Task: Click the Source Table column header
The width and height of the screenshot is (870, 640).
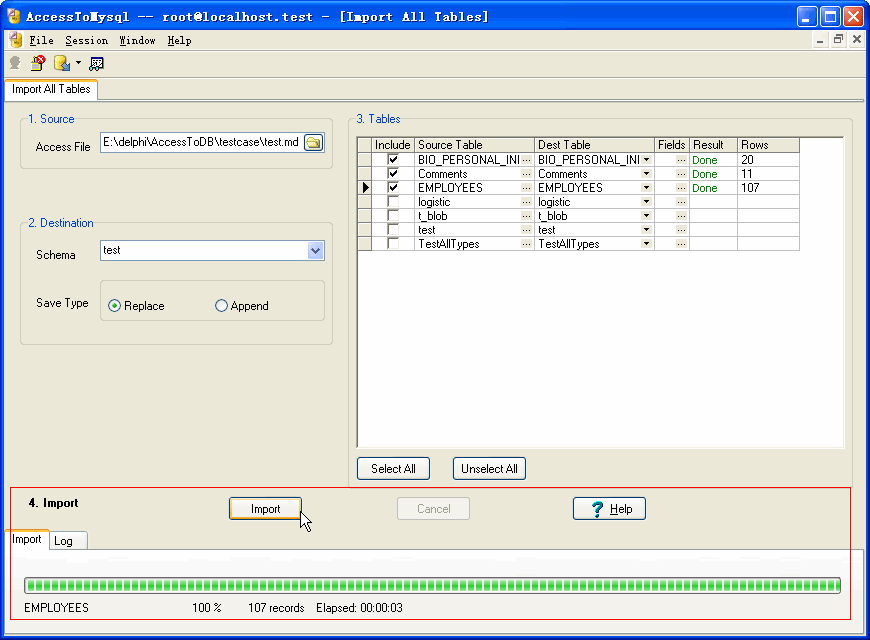Action: 474,145
